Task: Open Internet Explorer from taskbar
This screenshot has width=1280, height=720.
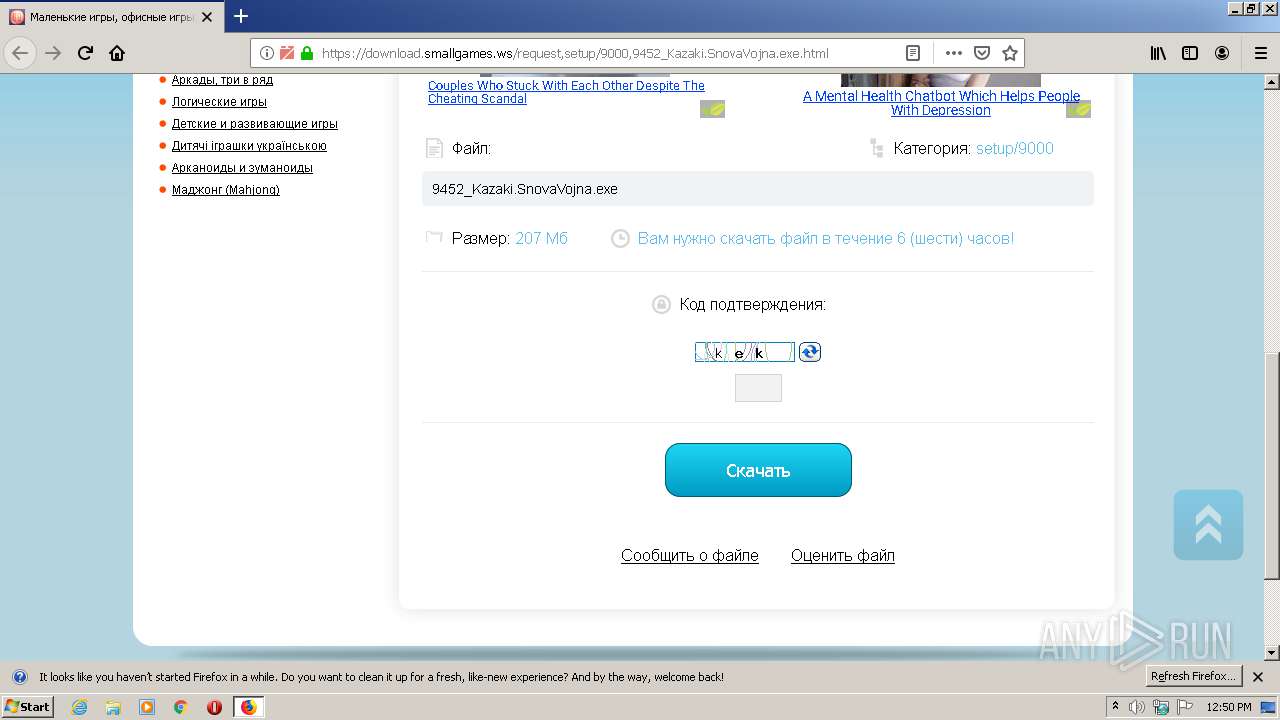Action: (x=80, y=707)
